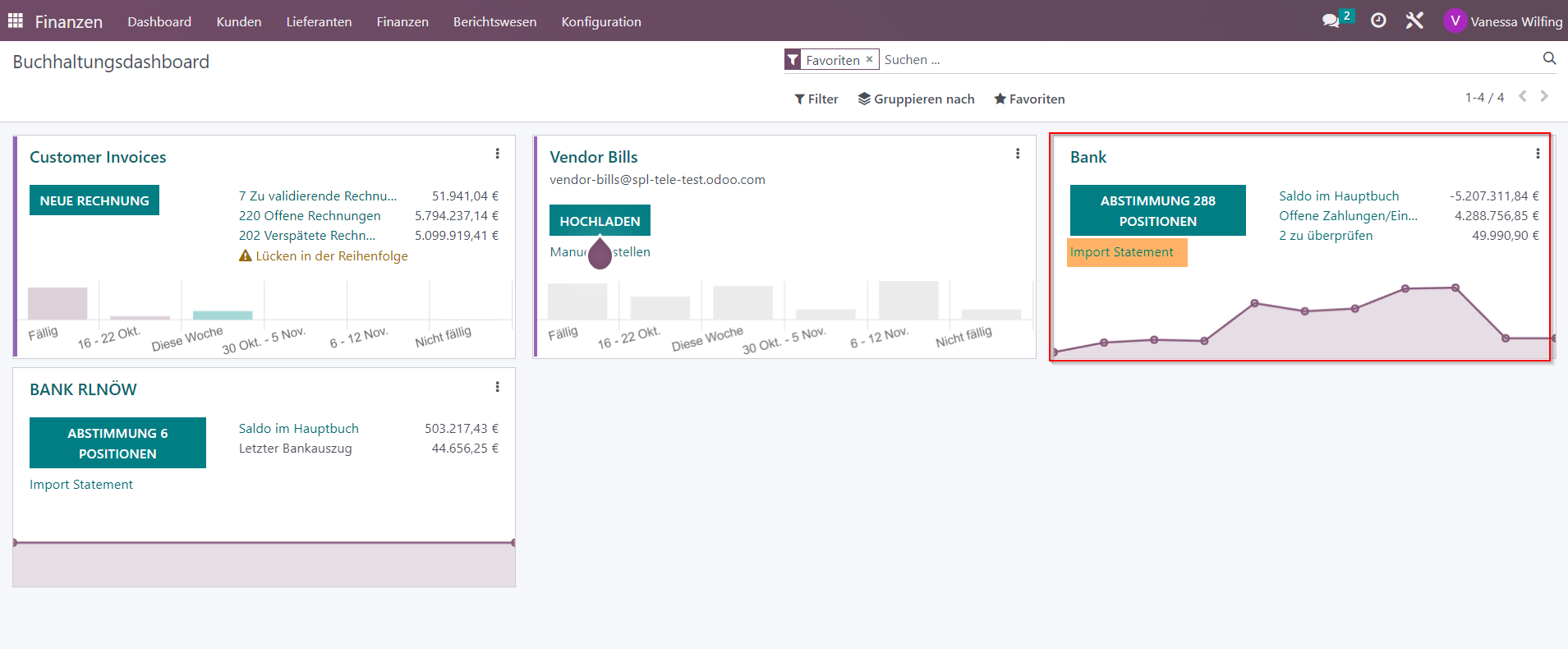This screenshot has height=649, width=1568.
Task: Open the Customer Invoices title link
Action: (x=98, y=157)
